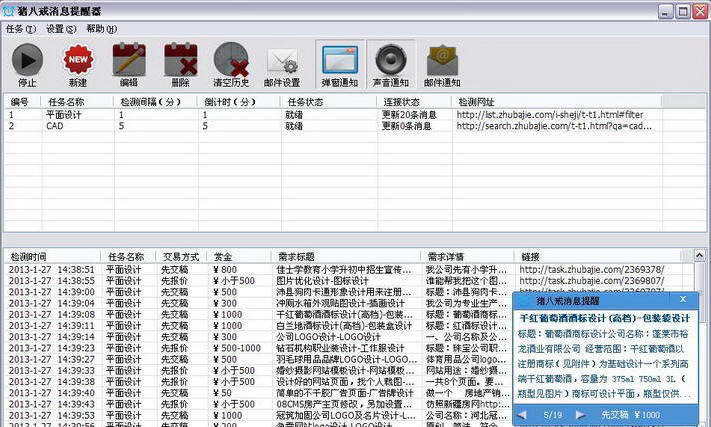711x427 pixels.
Task: Go to previous message in popup
Action: point(522,415)
